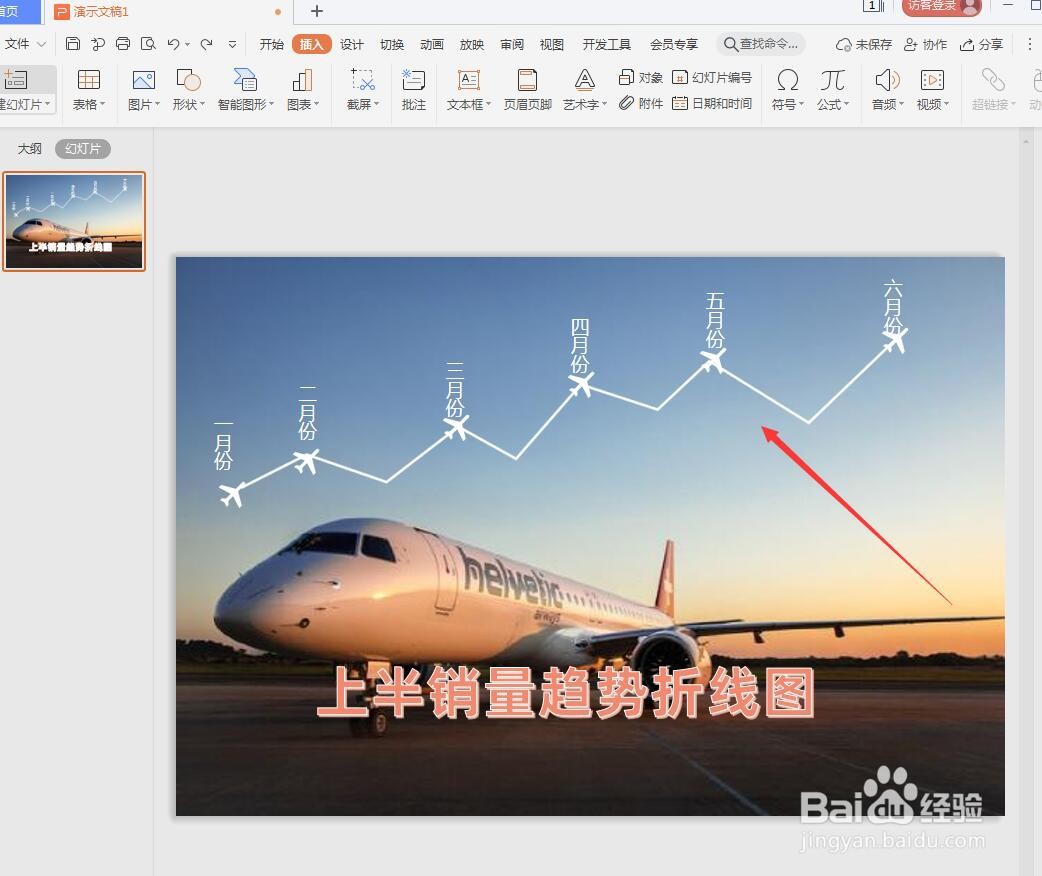Insert Formula (公式)
The image size is (1042, 876).
(833, 89)
